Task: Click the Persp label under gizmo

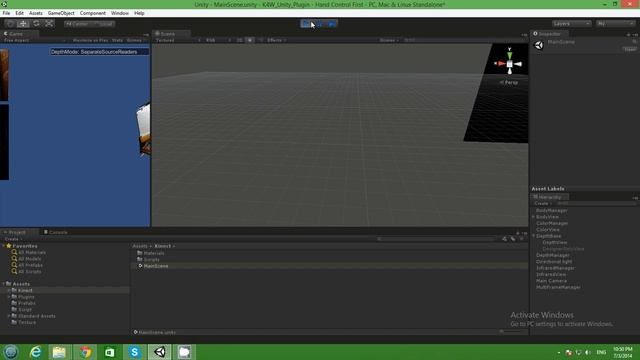Action: [x=509, y=82]
